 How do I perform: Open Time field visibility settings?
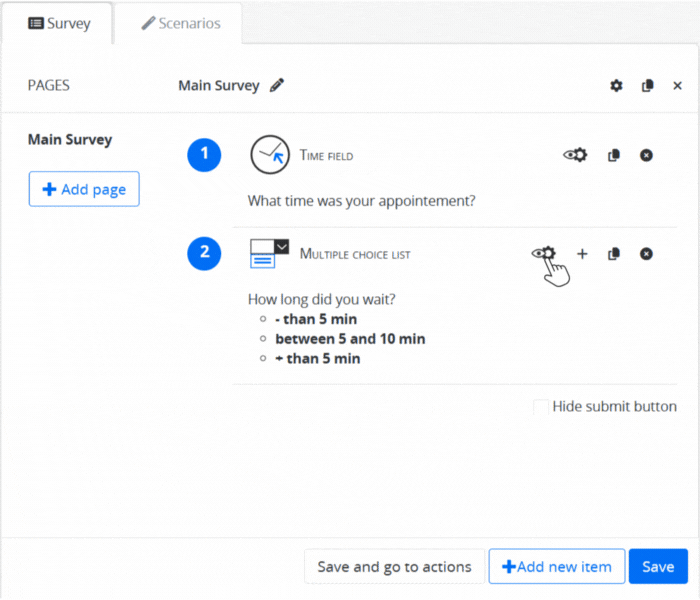click(575, 155)
